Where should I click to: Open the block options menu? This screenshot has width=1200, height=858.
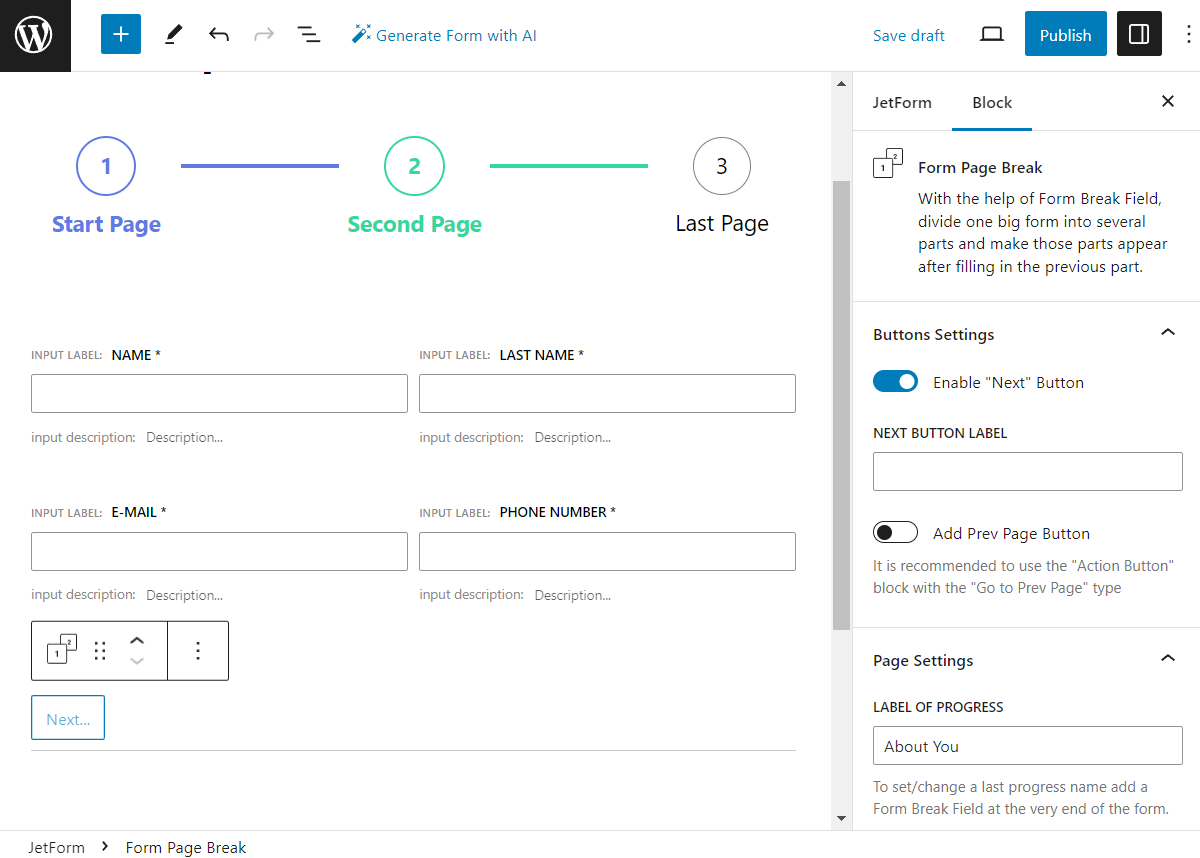[x=198, y=650]
